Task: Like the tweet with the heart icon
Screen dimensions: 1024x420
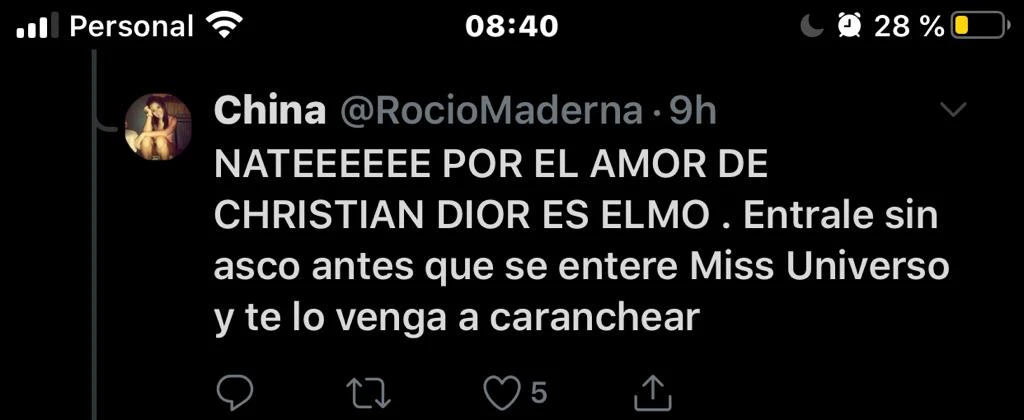Action: (500, 393)
